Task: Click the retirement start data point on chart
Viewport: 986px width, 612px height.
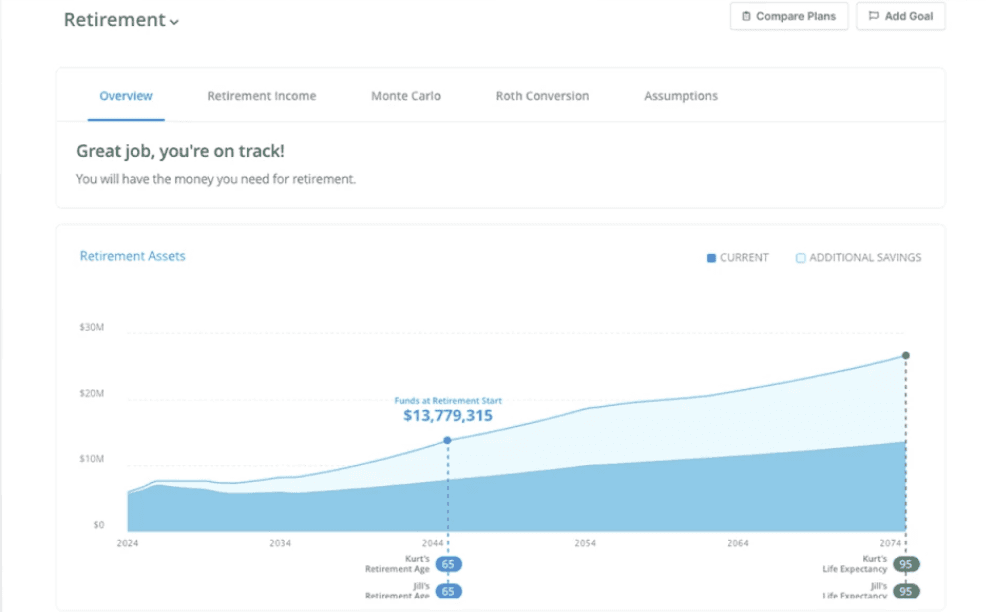Action: (x=447, y=440)
